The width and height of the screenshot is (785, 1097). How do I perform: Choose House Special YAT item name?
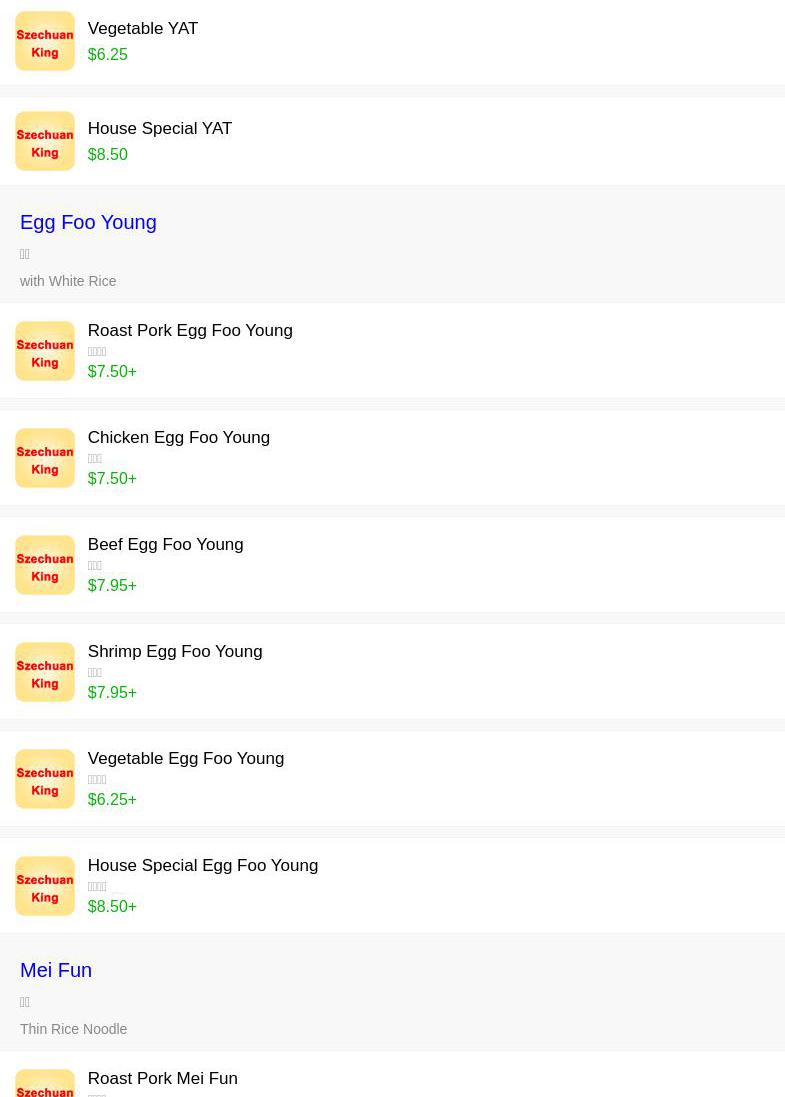(x=160, y=129)
